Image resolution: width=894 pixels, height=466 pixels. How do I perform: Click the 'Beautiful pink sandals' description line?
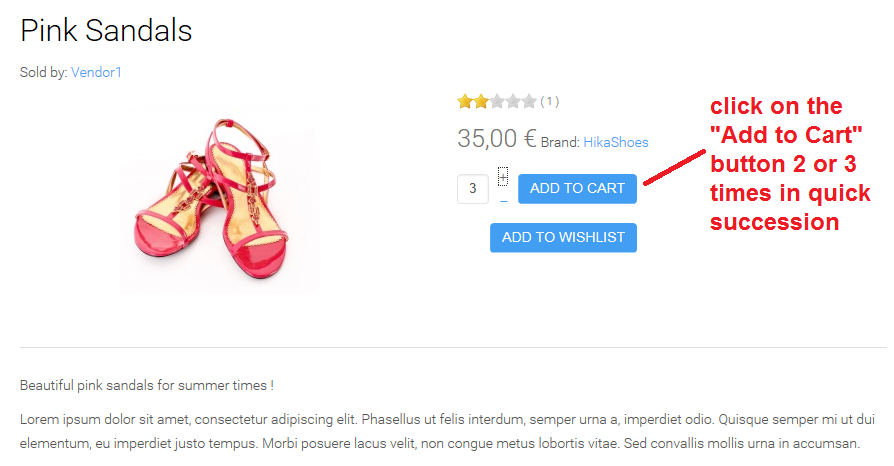click(146, 385)
